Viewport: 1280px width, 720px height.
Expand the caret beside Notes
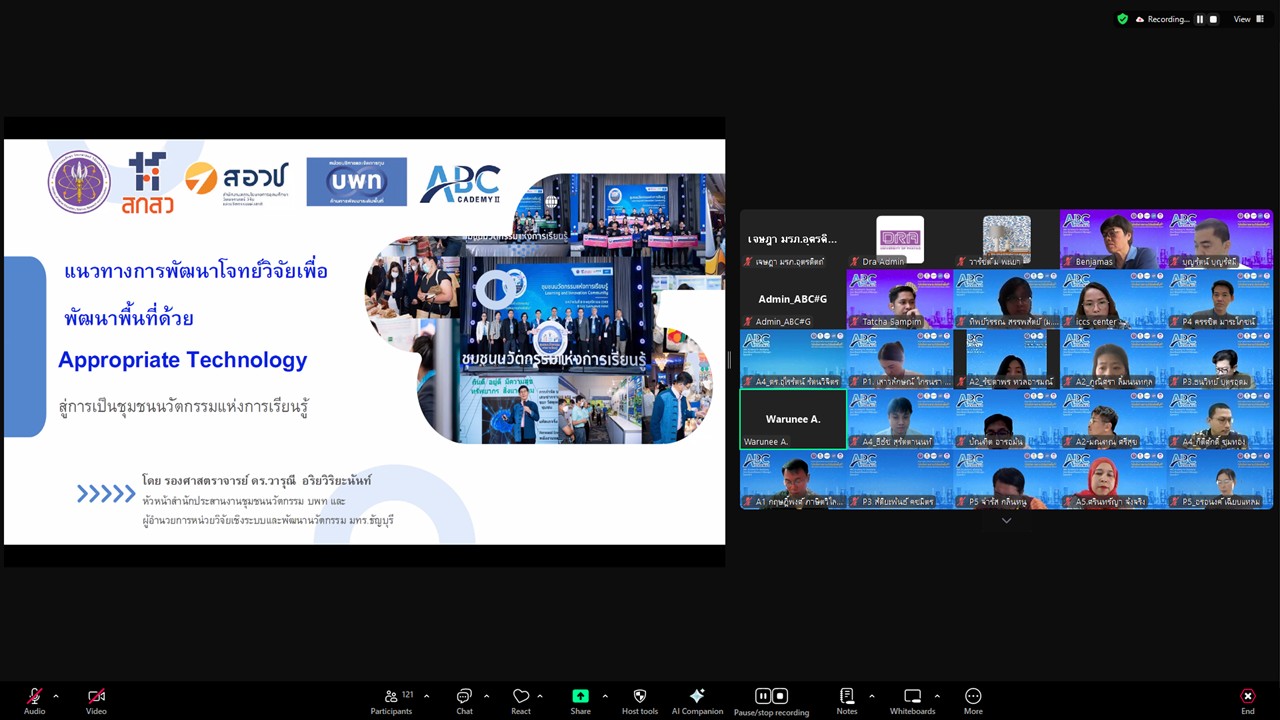coord(871,696)
